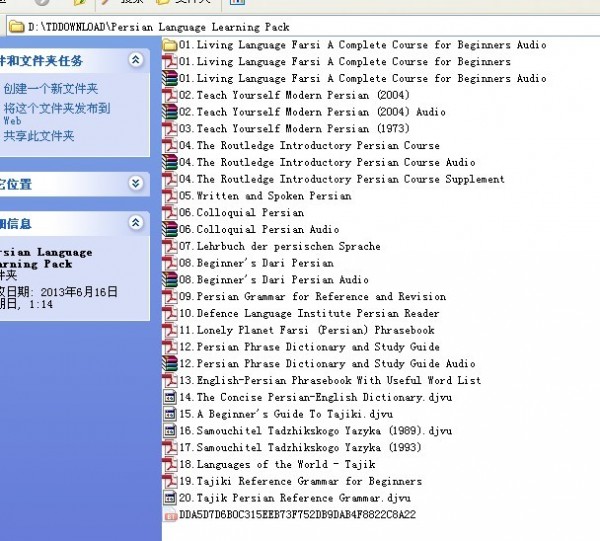Select file name 04. The Routledge Introductory Persian Course
The height and width of the screenshot is (541, 600).
[309, 146]
